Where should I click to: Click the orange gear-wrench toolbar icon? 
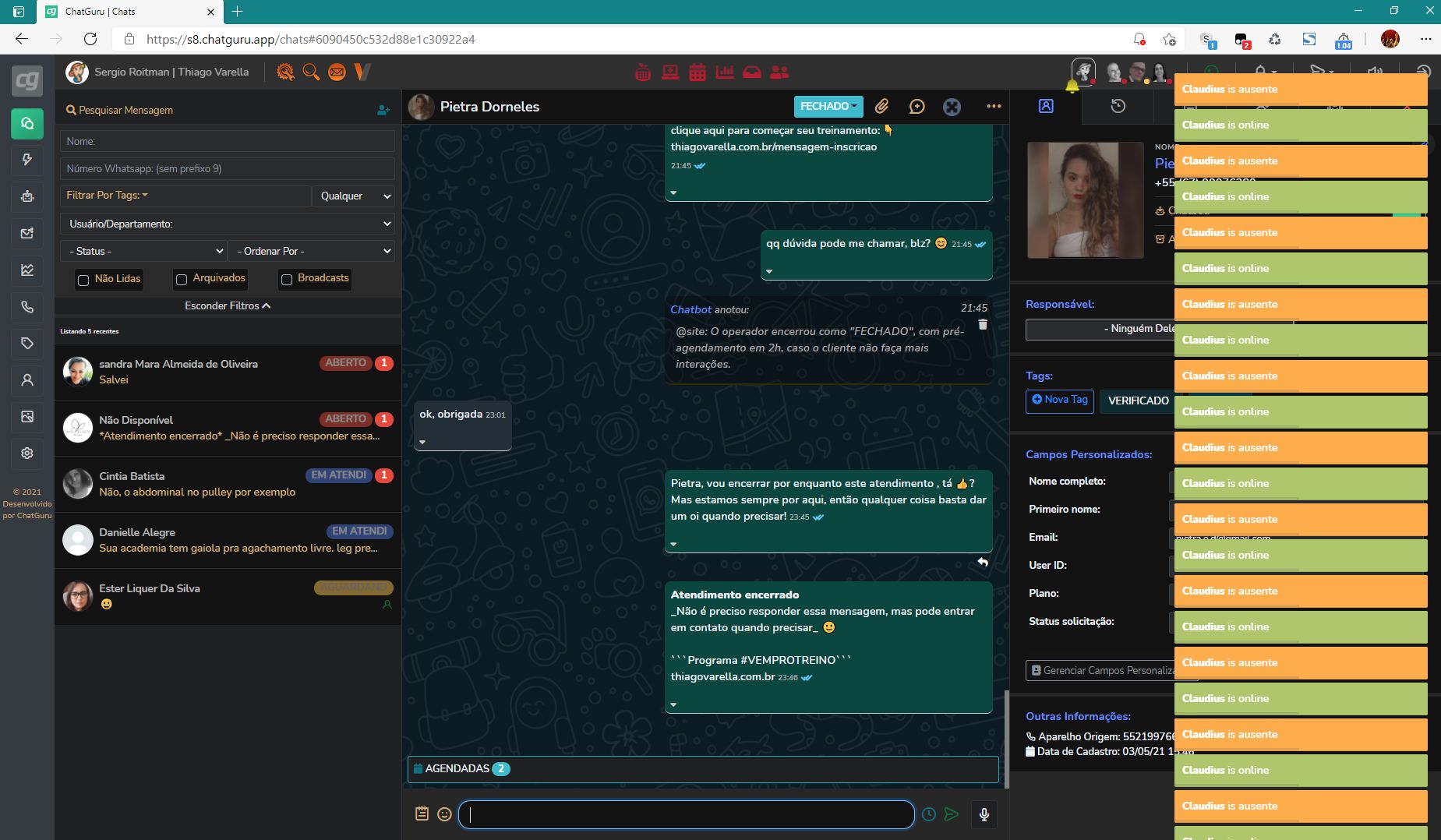[x=285, y=72]
